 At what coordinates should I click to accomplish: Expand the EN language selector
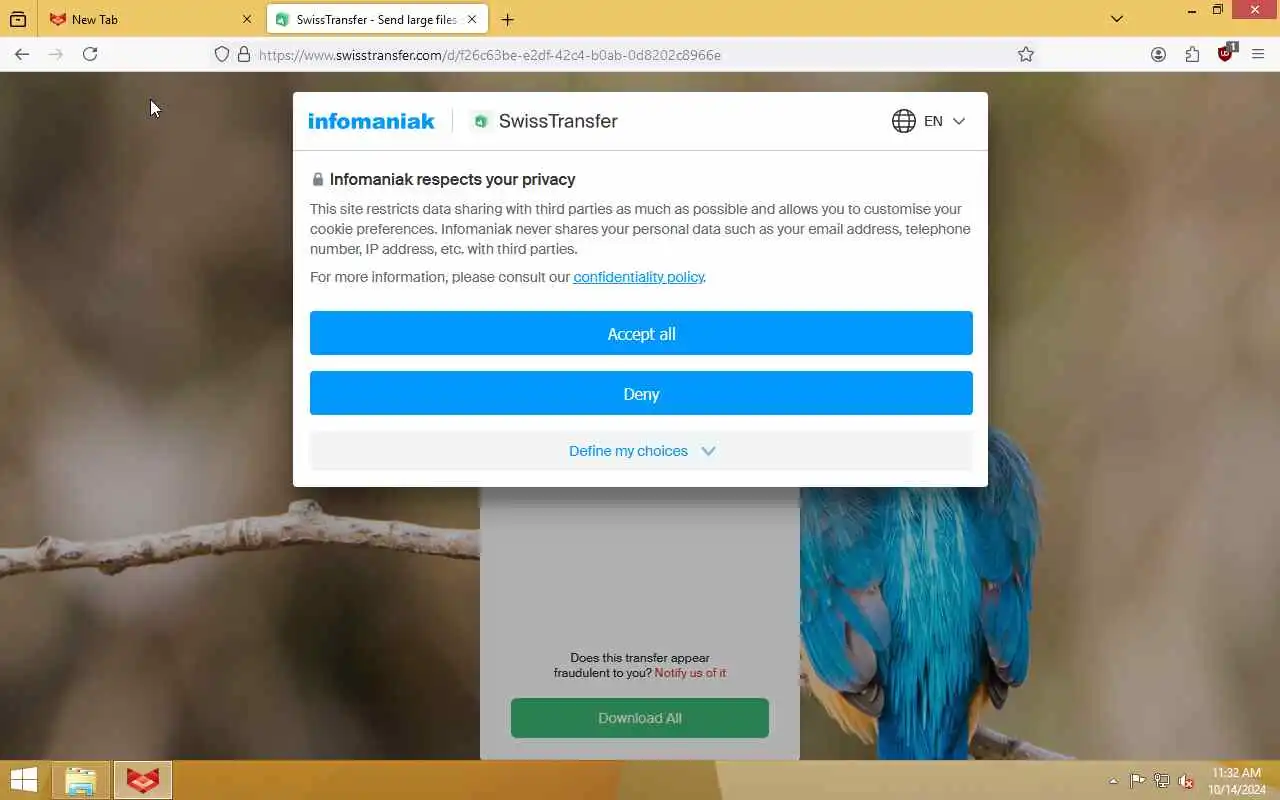[929, 121]
